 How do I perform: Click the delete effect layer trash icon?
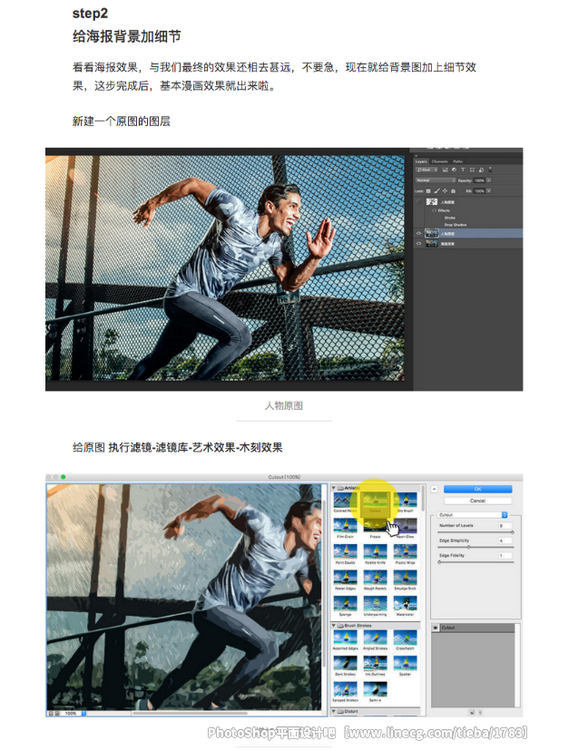coord(480,713)
